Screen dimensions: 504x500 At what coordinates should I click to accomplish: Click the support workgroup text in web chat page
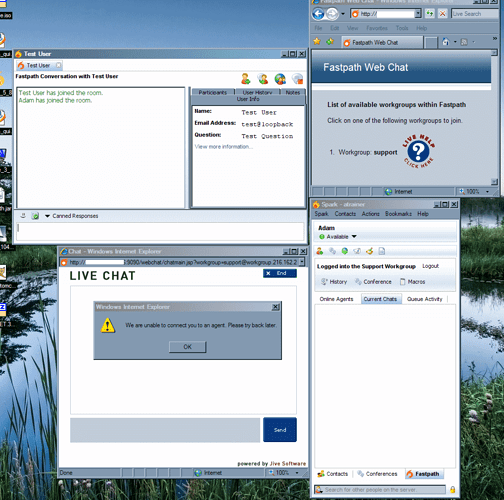[385, 152]
